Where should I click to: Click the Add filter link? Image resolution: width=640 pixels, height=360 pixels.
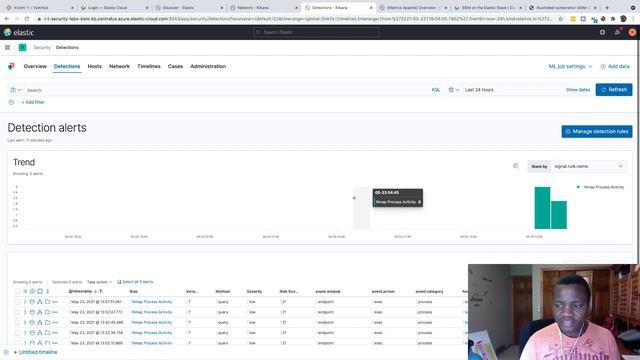[33, 102]
